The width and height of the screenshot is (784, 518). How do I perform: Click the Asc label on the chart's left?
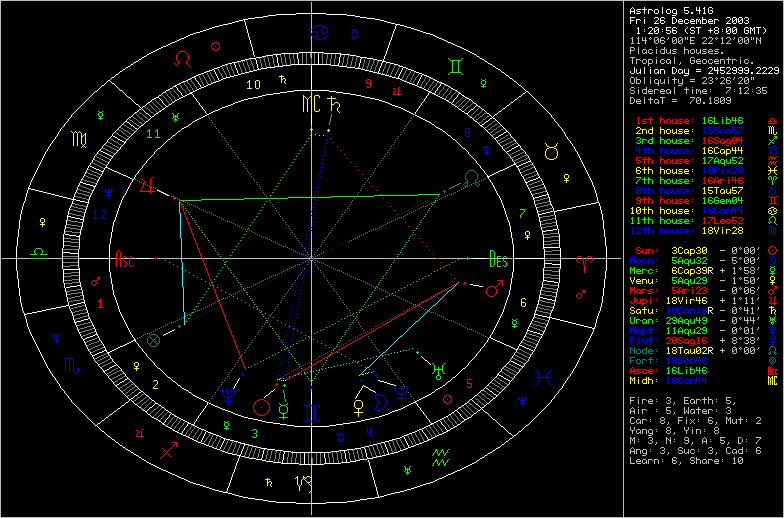tap(126, 261)
